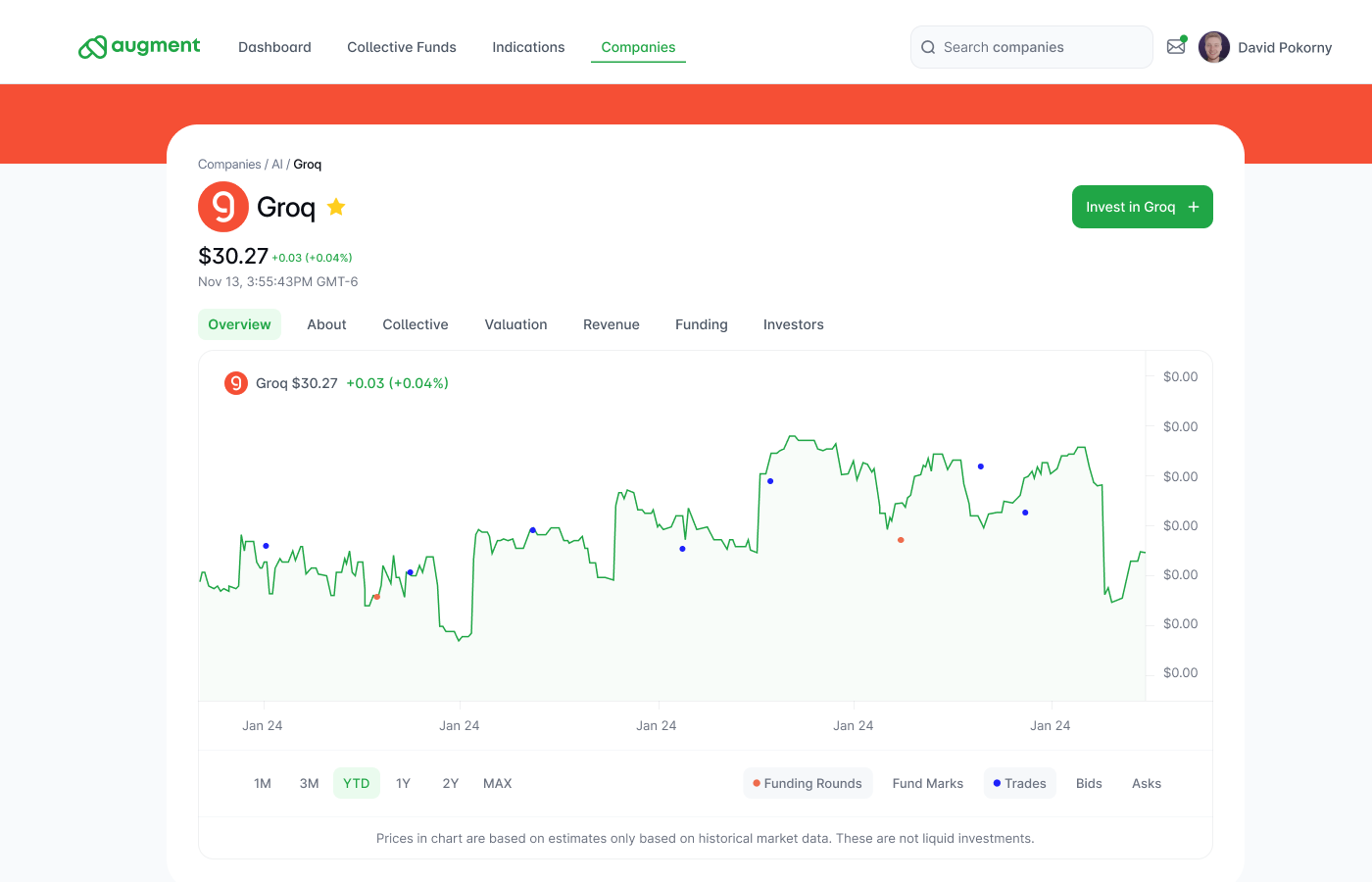The image size is (1372, 882).
Task: Click the plus icon on Invest button
Action: click(1194, 207)
